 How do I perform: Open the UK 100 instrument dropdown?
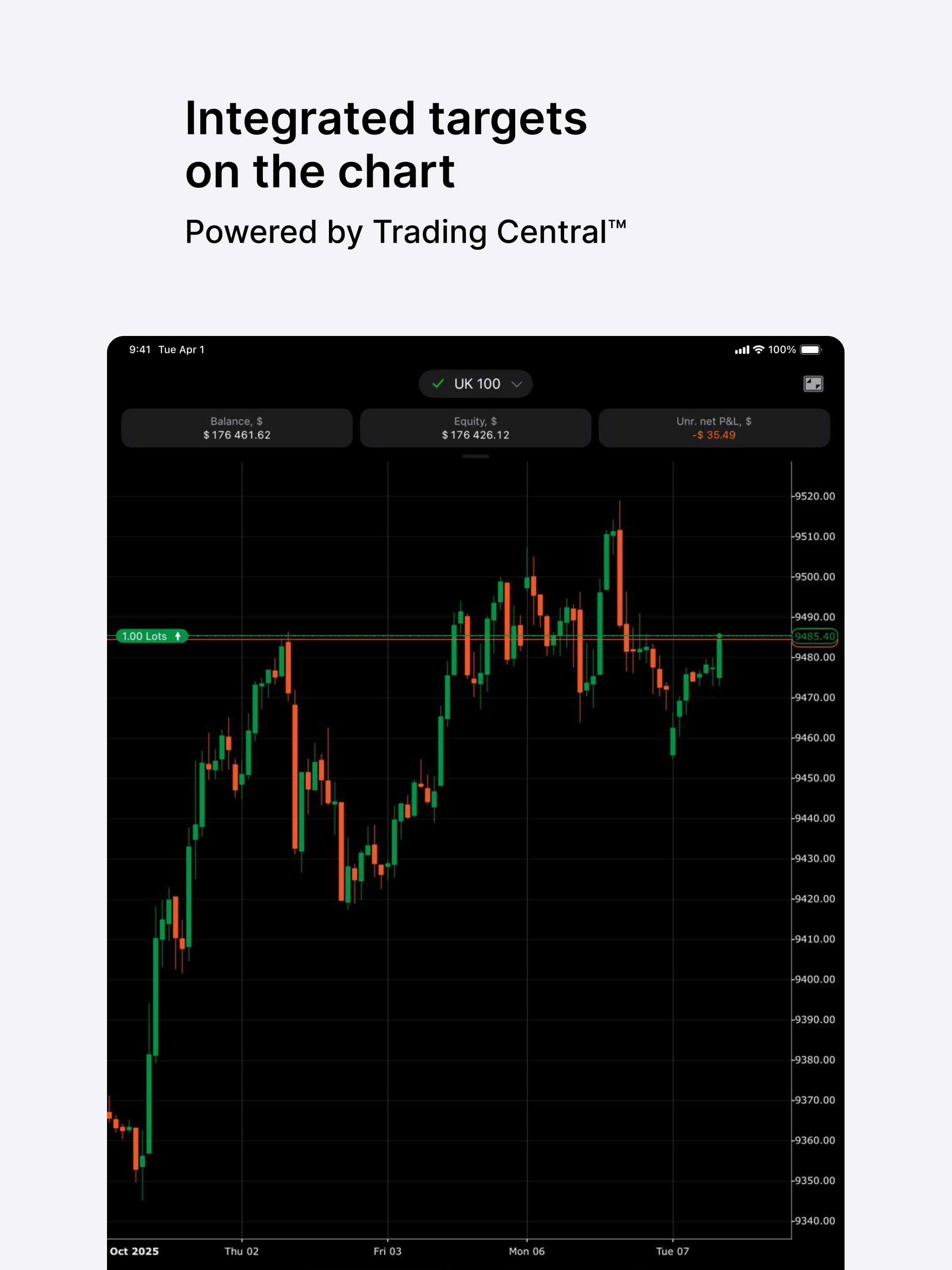tap(476, 383)
